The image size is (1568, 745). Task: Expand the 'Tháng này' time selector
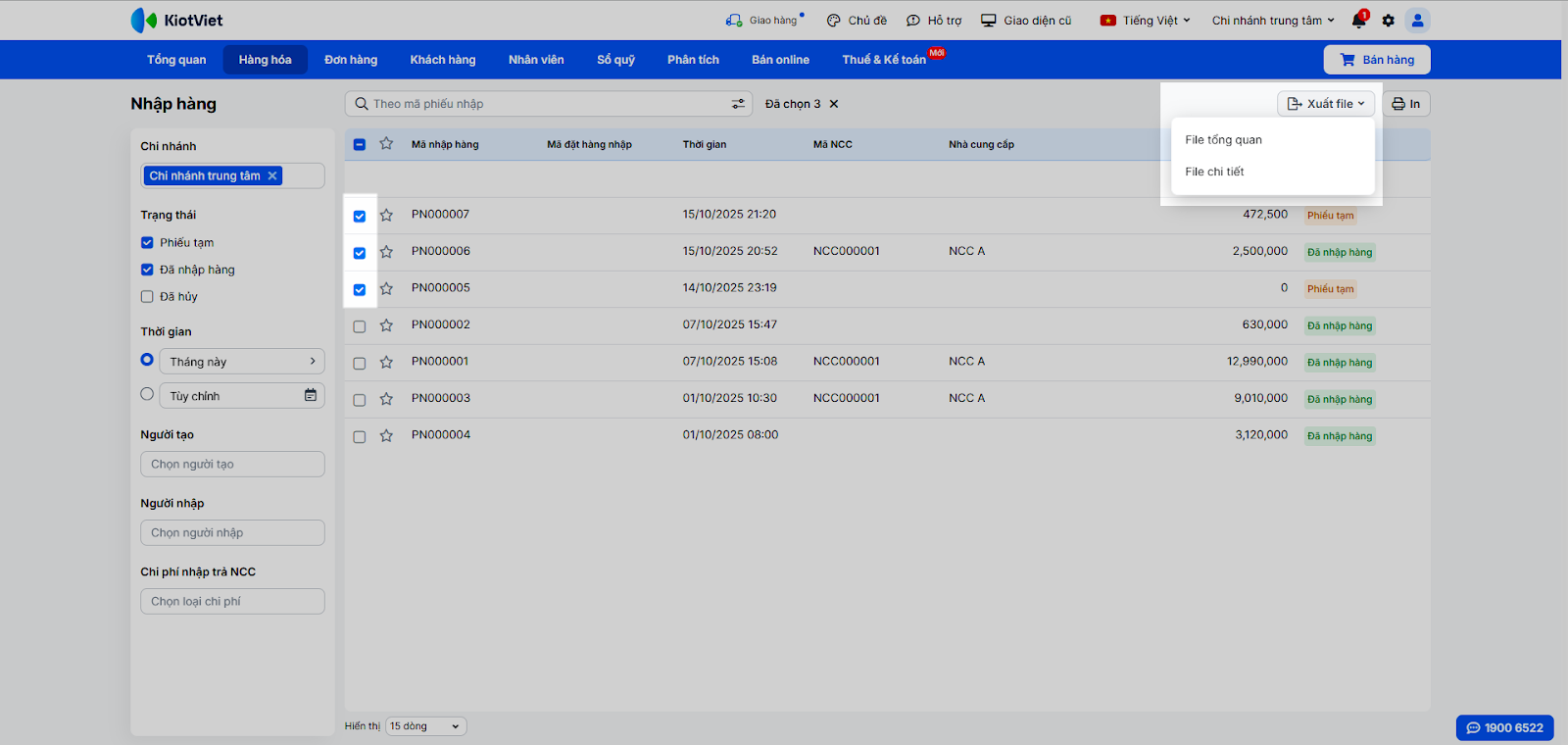point(241,362)
